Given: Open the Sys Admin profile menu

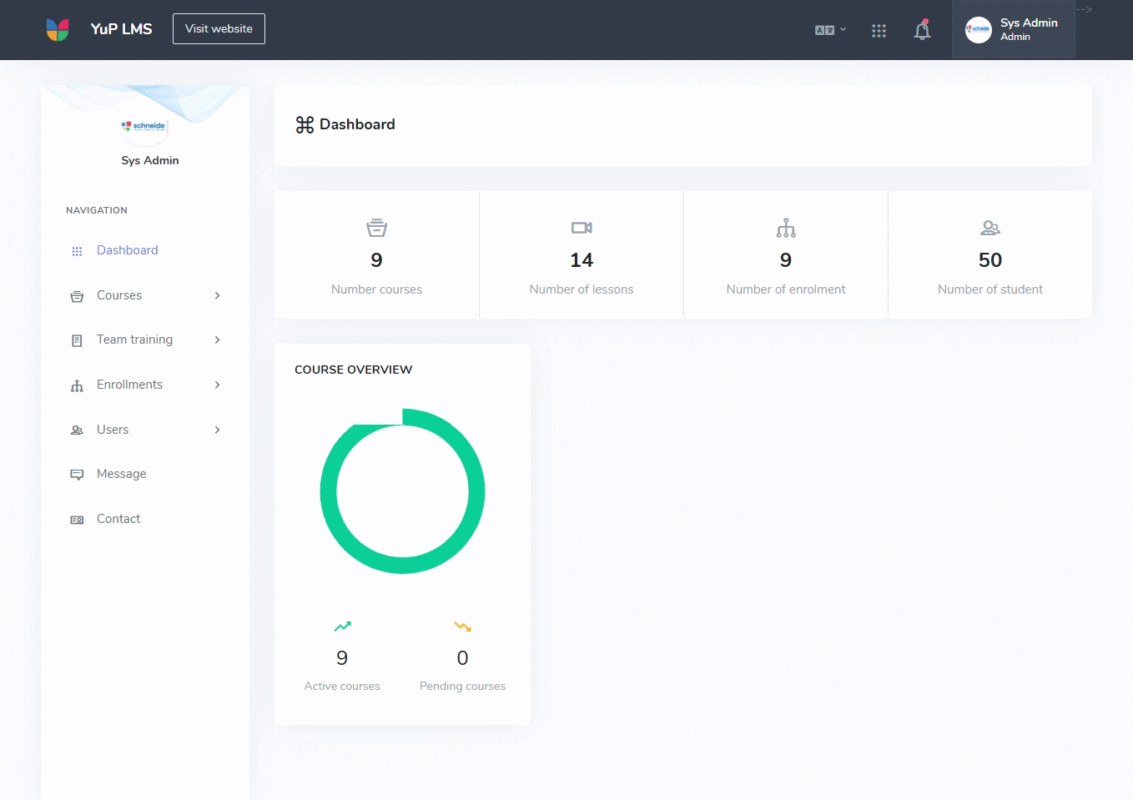Looking at the screenshot, I should click(1013, 30).
